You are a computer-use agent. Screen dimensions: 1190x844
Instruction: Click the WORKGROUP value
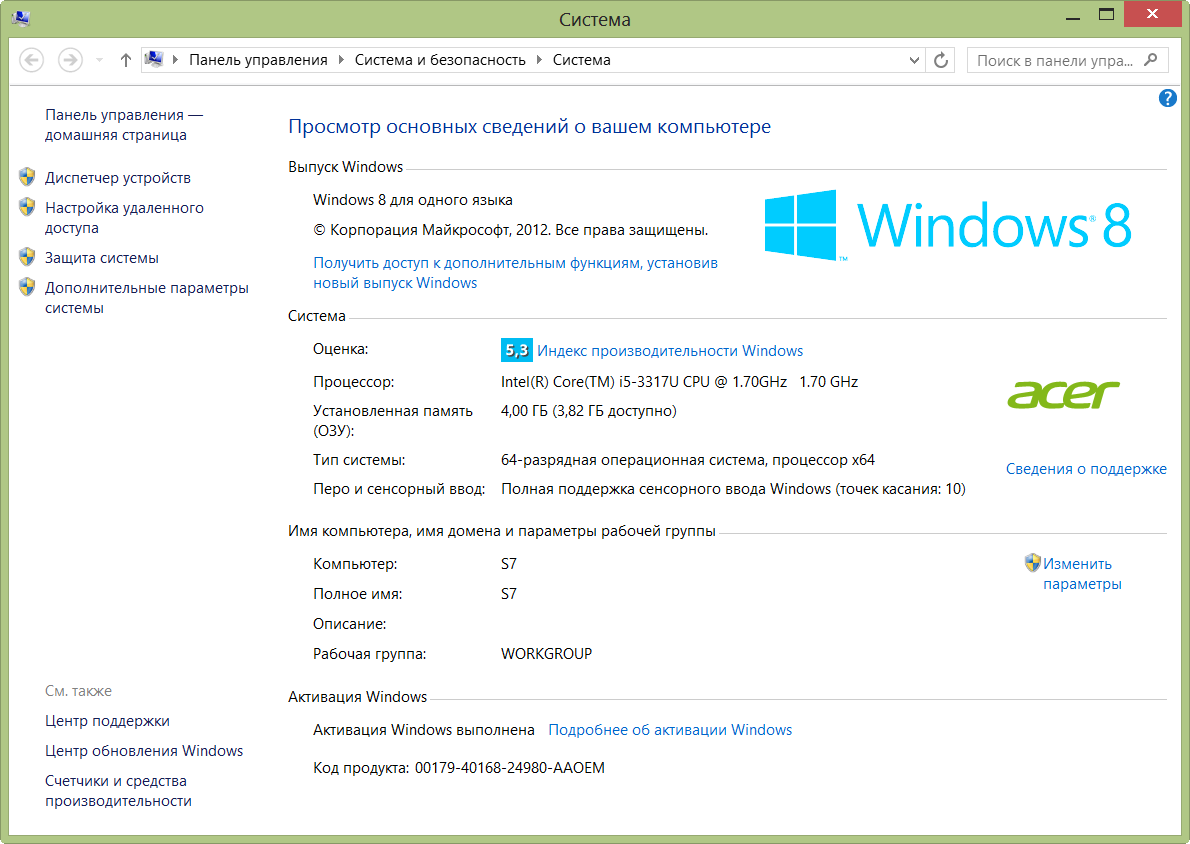(546, 653)
